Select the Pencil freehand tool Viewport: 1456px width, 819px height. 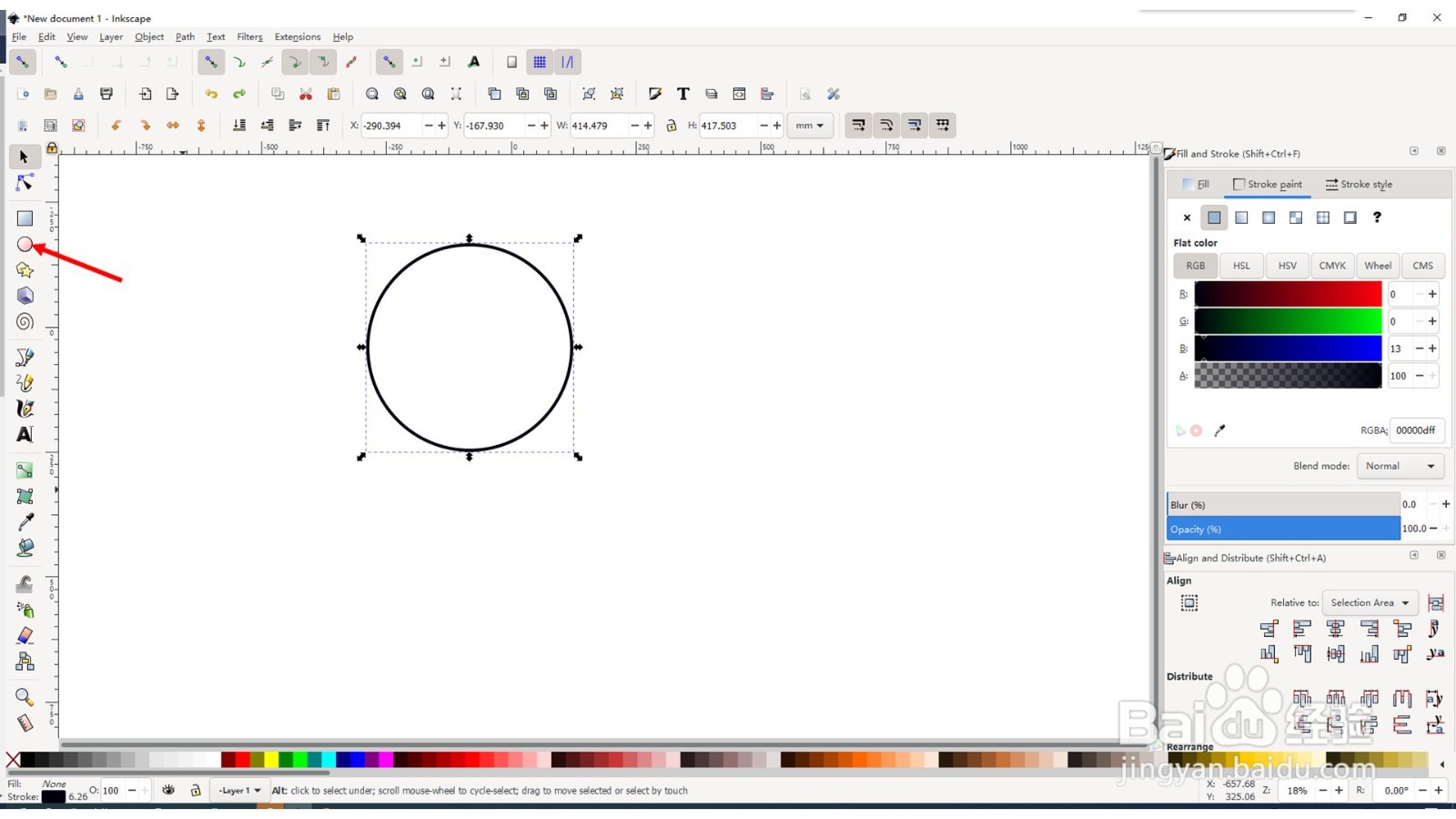coord(25,383)
